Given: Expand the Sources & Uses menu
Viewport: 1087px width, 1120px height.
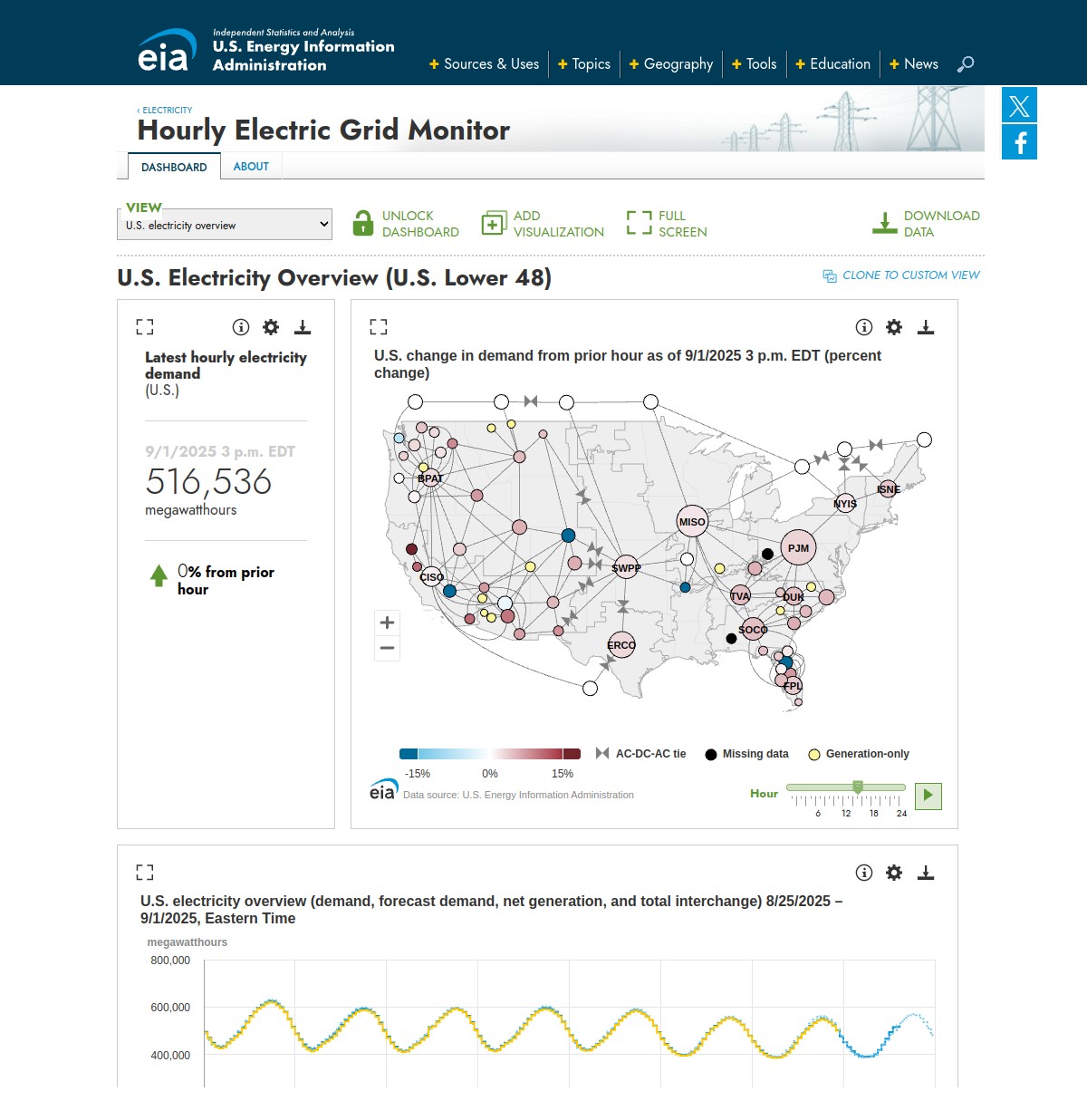Looking at the screenshot, I should click(485, 63).
